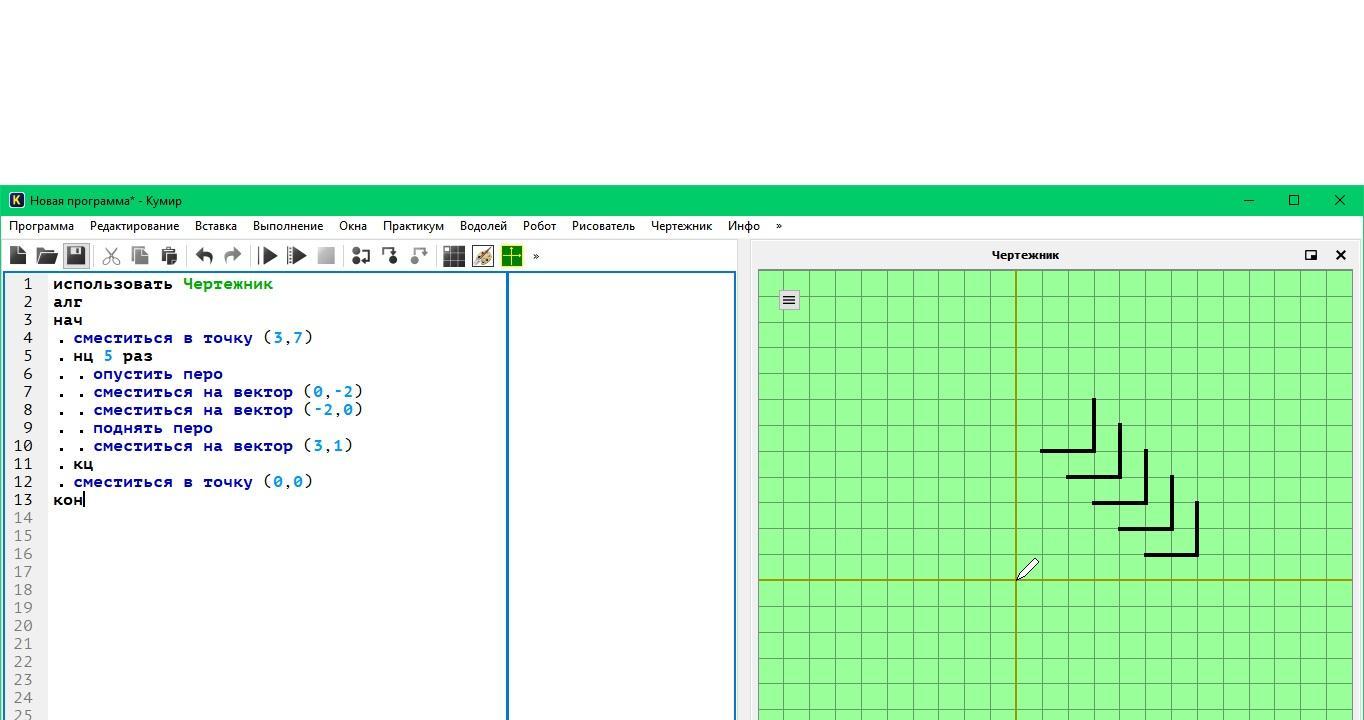
Task: Click the 'алг' line in code
Action: click(x=68, y=302)
